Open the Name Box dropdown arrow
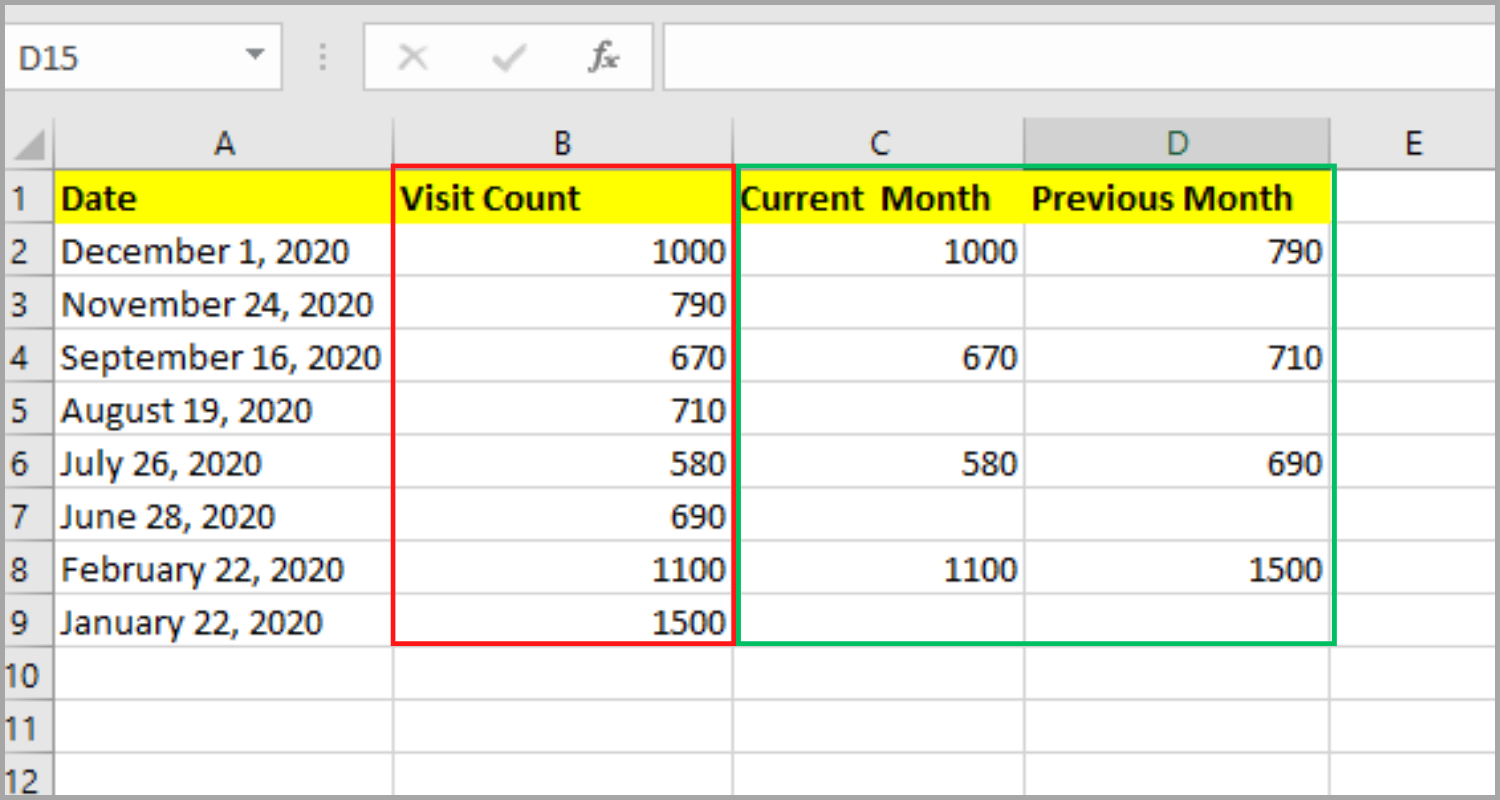The image size is (1500, 800). pos(256,55)
